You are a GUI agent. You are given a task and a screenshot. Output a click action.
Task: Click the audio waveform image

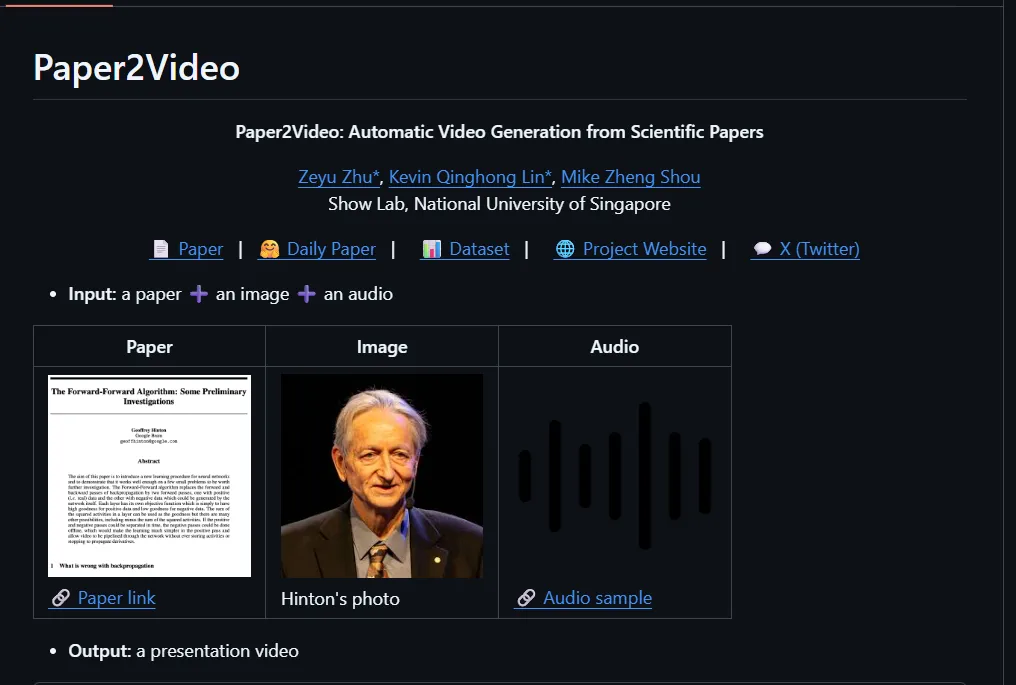pos(614,476)
